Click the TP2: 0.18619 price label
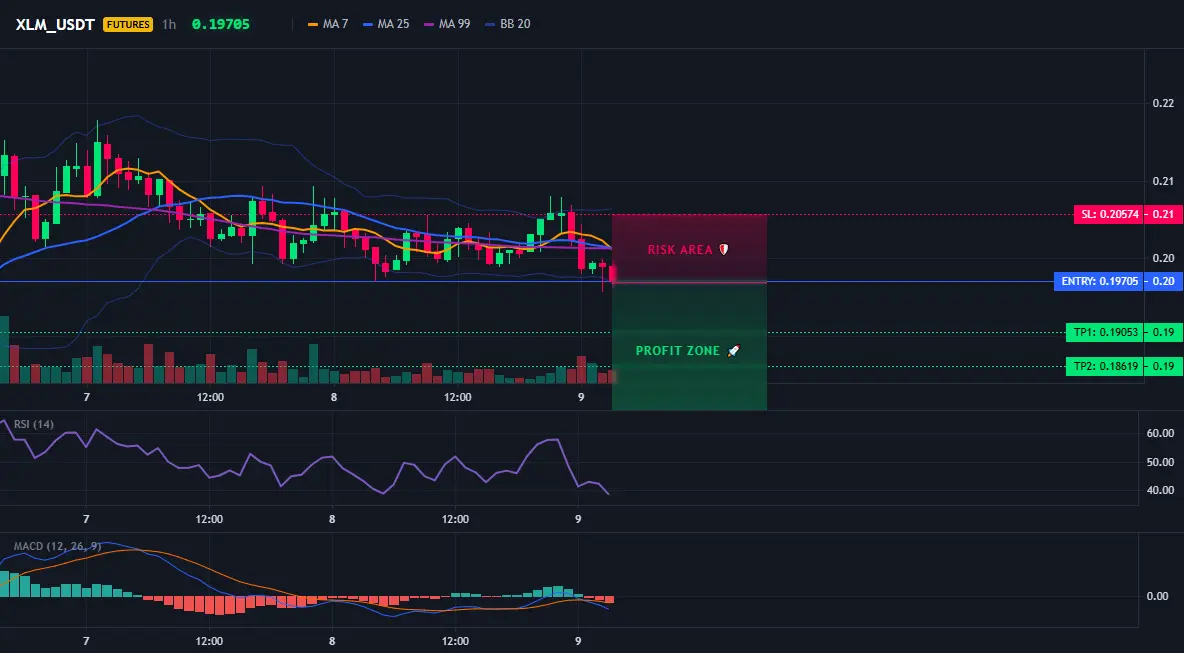 tap(1103, 366)
